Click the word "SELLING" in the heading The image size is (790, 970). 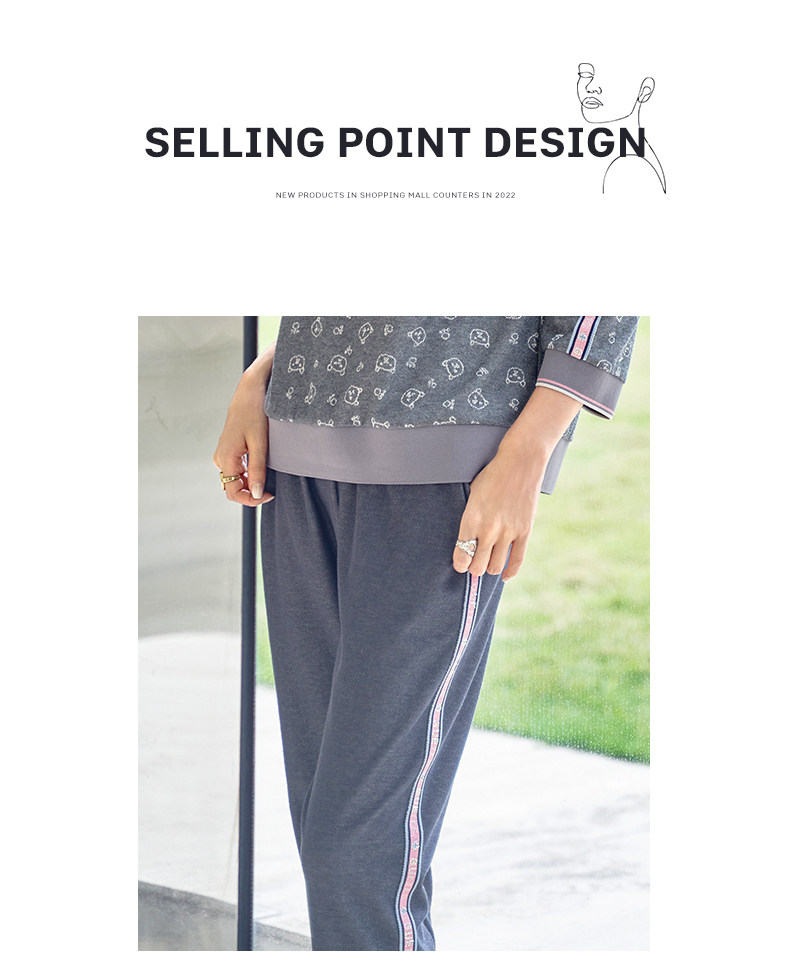click(x=234, y=142)
